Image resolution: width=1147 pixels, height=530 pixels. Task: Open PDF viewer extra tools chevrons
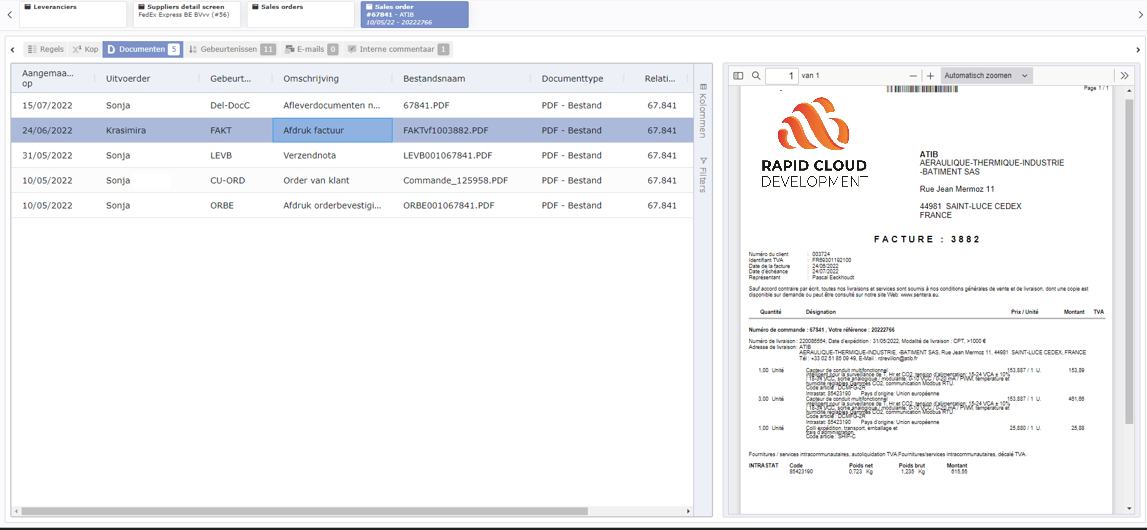(1125, 76)
